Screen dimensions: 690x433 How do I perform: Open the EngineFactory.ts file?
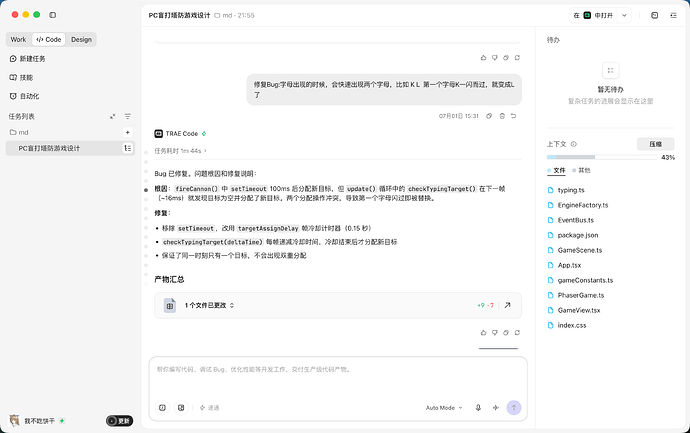pos(578,205)
